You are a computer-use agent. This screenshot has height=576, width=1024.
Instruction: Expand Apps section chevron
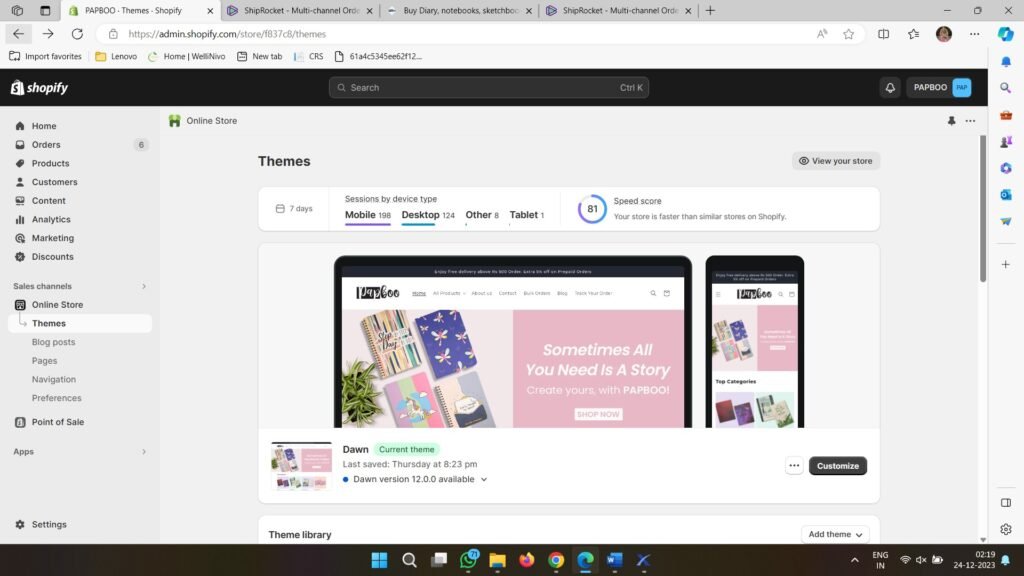pos(144,451)
